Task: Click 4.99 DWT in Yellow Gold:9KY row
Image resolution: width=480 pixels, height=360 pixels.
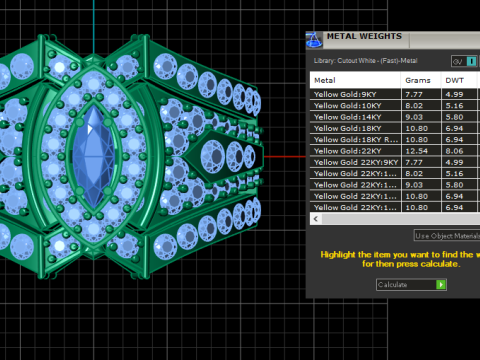Action: (x=454, y=94)
